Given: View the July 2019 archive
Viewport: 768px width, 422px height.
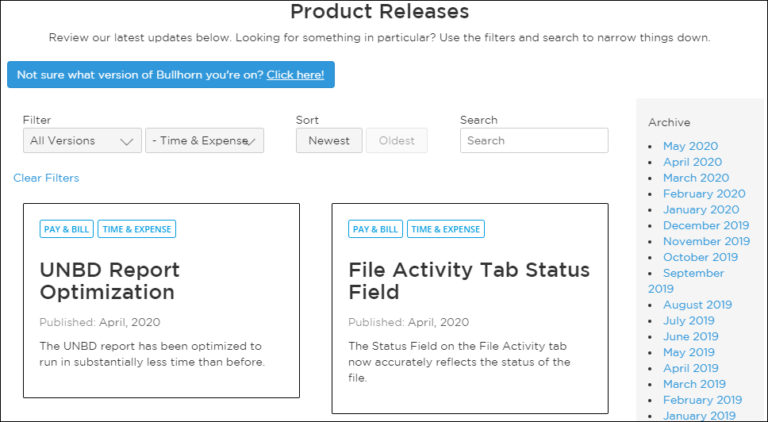Looking at the screenshot, I should (x=689, y=321).
